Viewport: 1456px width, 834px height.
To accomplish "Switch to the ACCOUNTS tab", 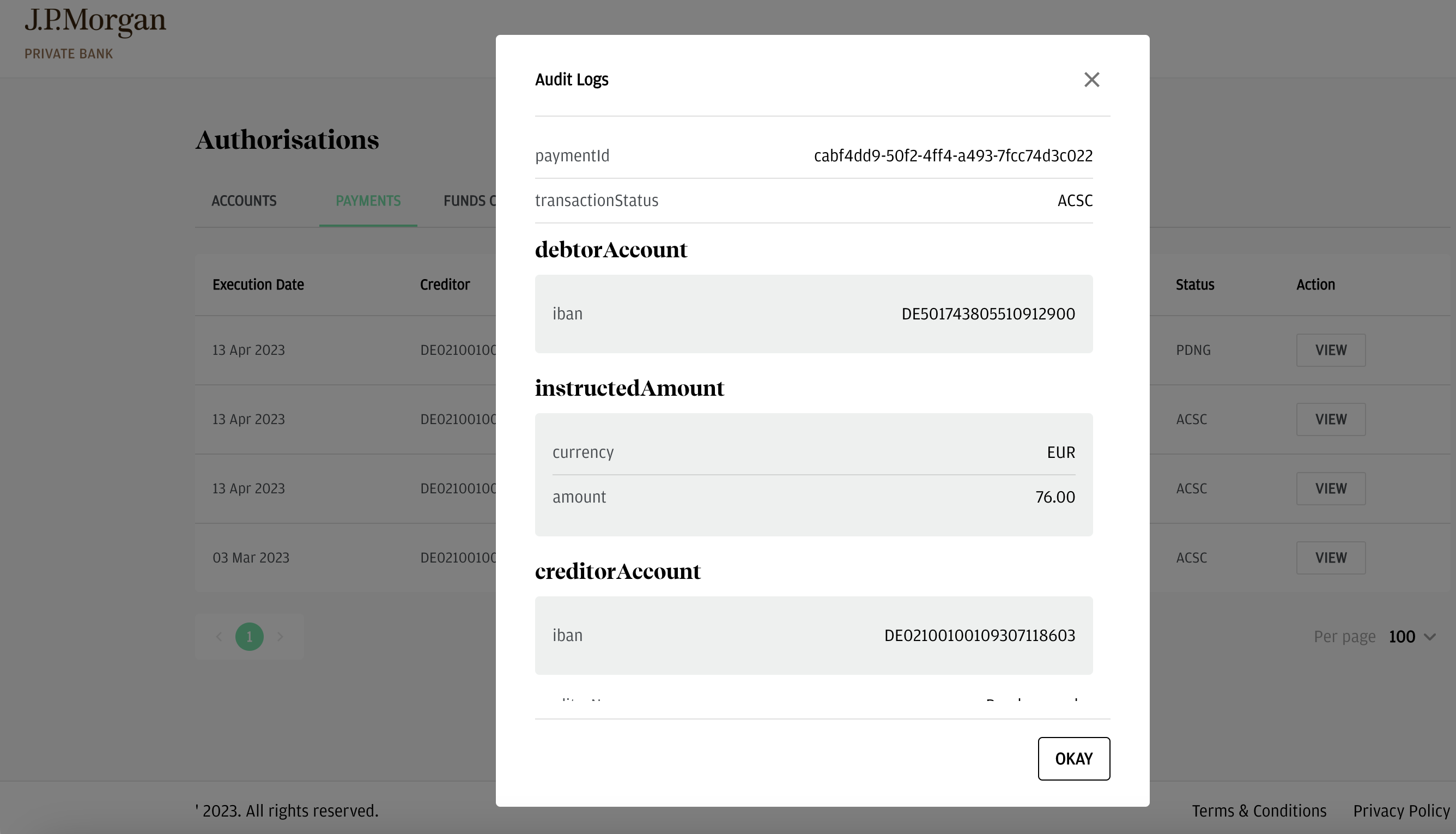I will click(x=244, y=201).
